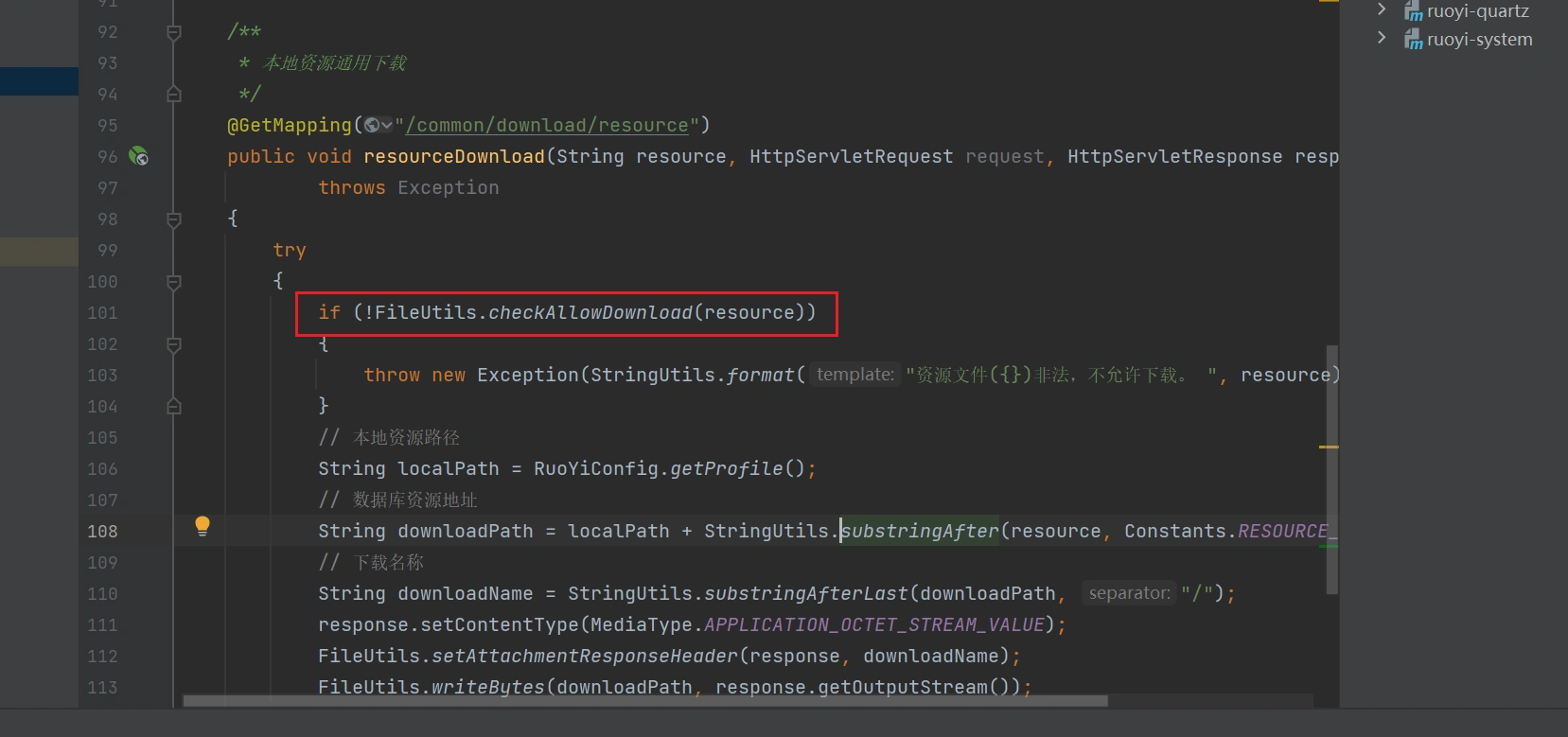The height and width of the screenshot is (737, 1568).
Task: Collapse the try block fold at line 100
Action: point(174,282)
